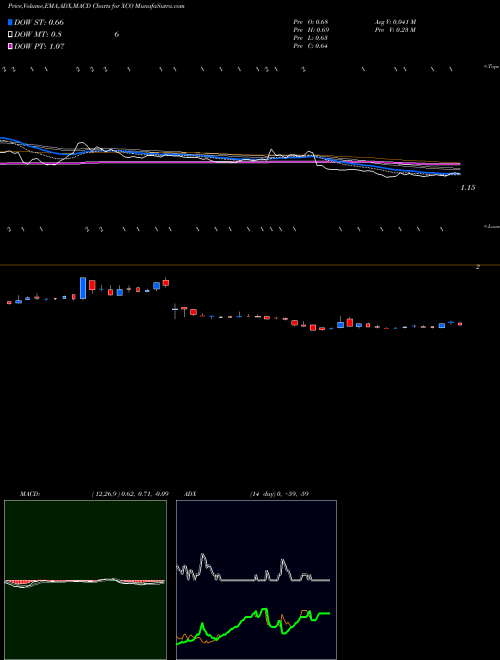Click the number 6 beside DOW MT
The image size is (500, 660).
[117, 35]
